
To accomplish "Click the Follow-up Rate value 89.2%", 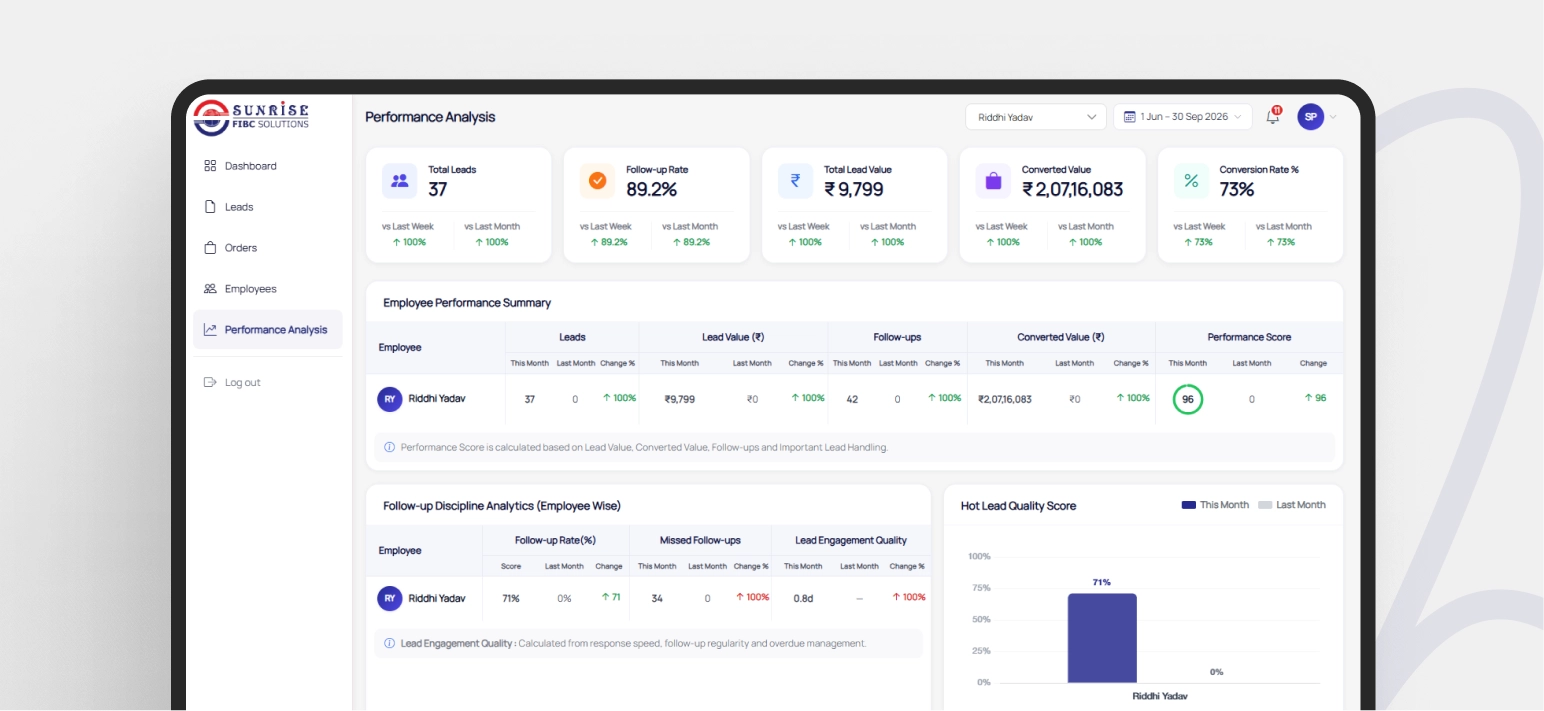I will click(652, 189).
